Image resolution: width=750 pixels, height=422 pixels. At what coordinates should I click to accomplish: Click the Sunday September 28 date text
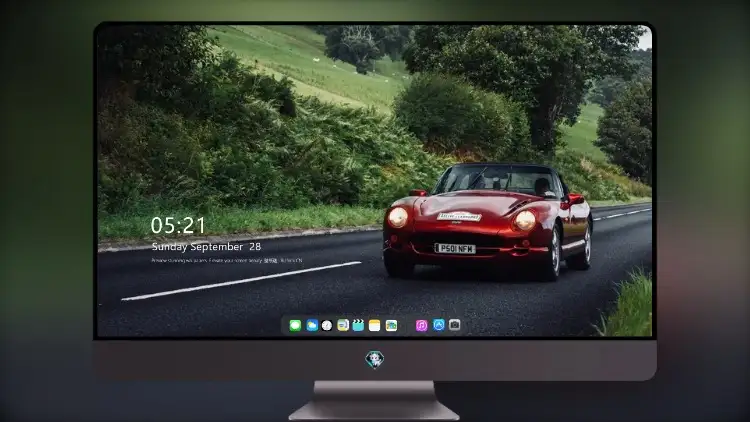pos(206,247)
